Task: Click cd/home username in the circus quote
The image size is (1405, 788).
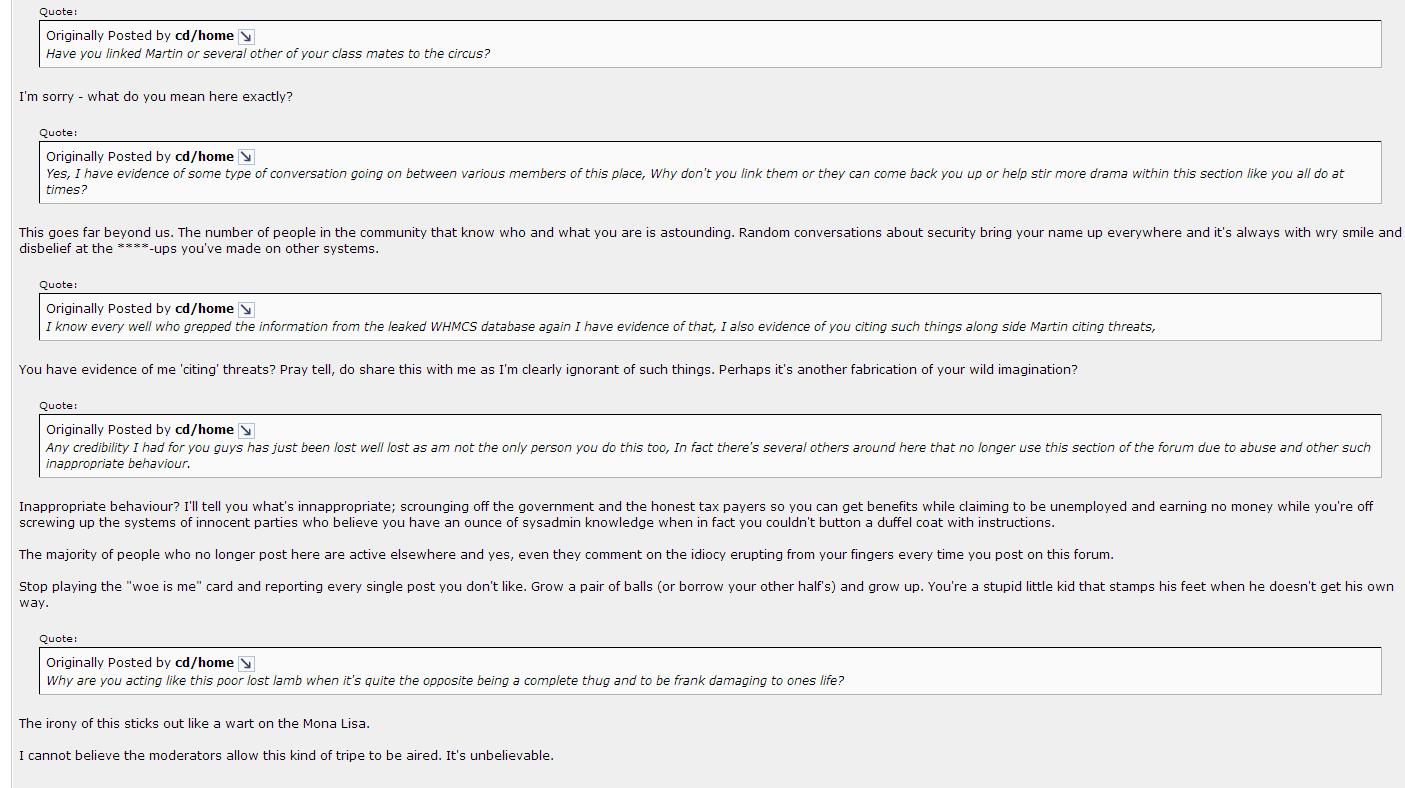Action: tap(204, 35)
